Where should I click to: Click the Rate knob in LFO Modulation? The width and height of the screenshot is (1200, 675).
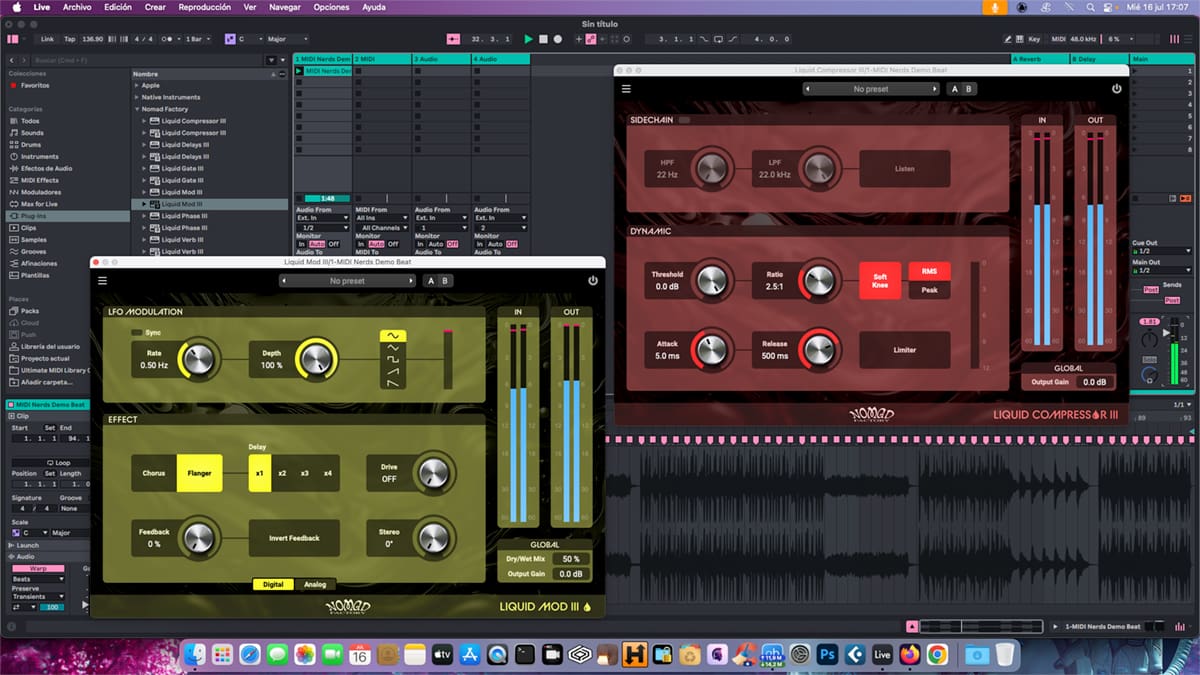pyautogui.click(x=199, y=358)
